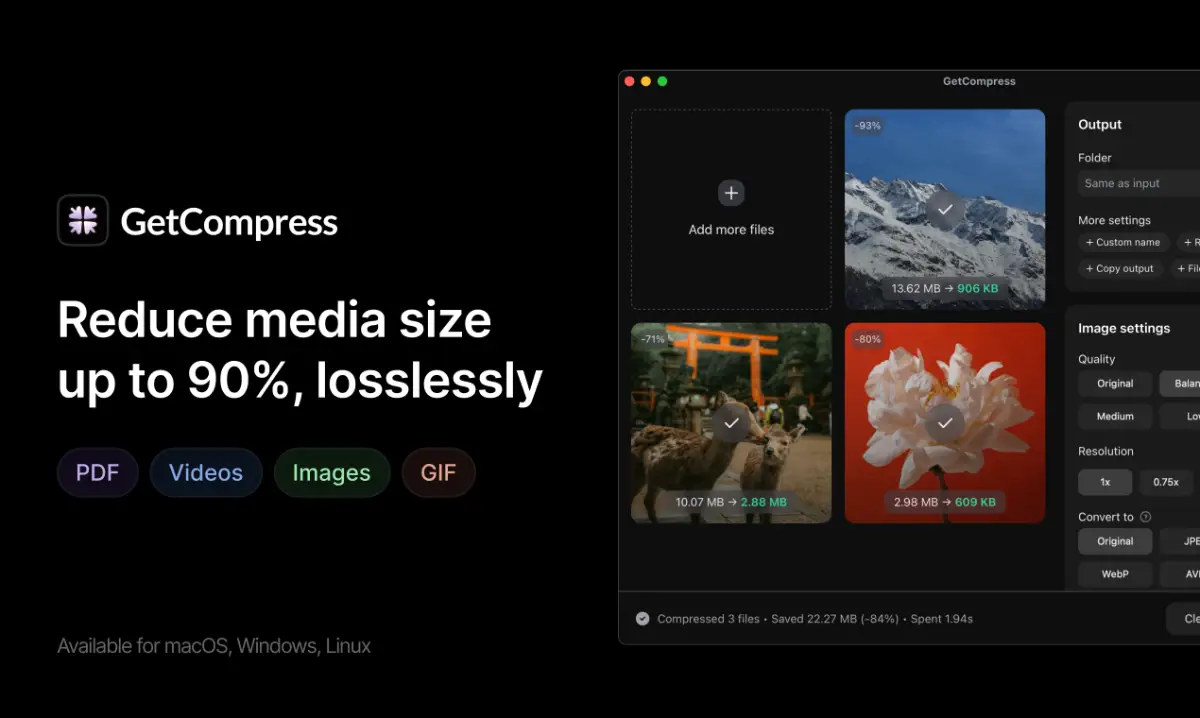Click the status bar completed check icon
Viewport: 1200px width, 718px height.
[x=642, y=619]
